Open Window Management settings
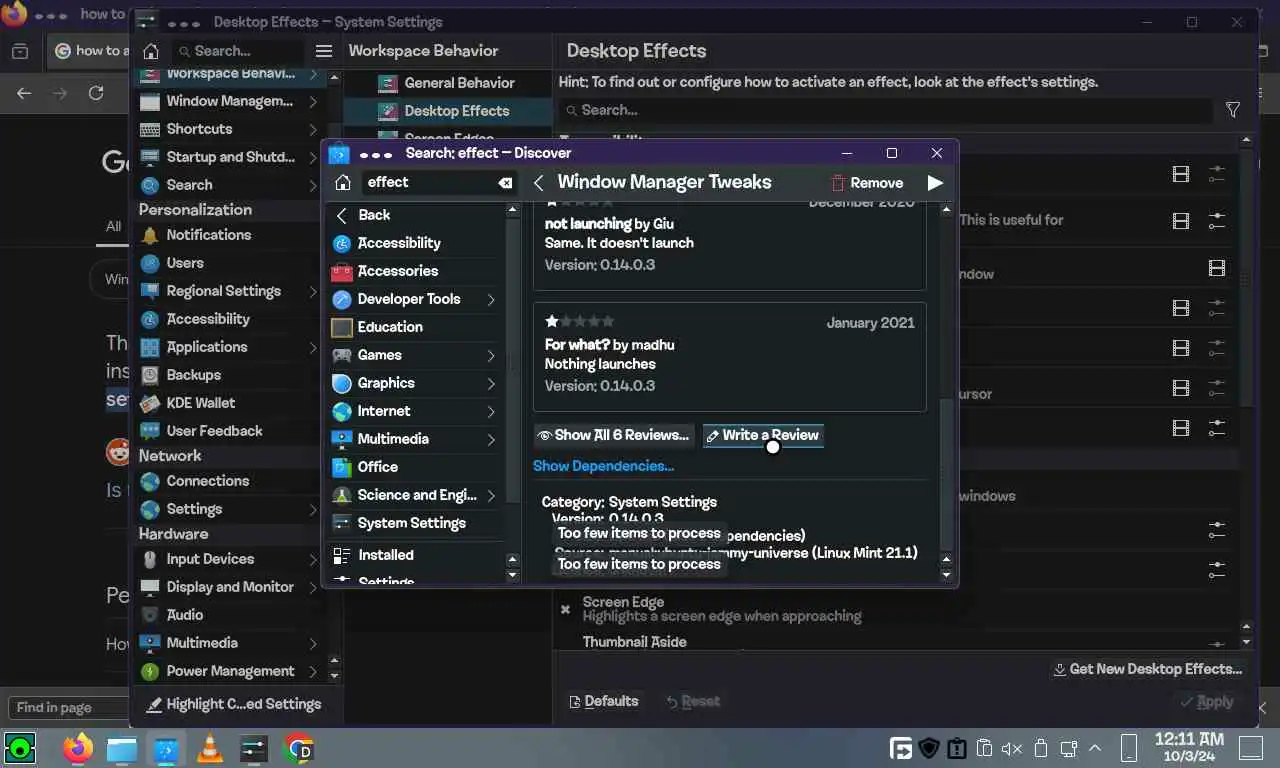 [x=230, y=101]
